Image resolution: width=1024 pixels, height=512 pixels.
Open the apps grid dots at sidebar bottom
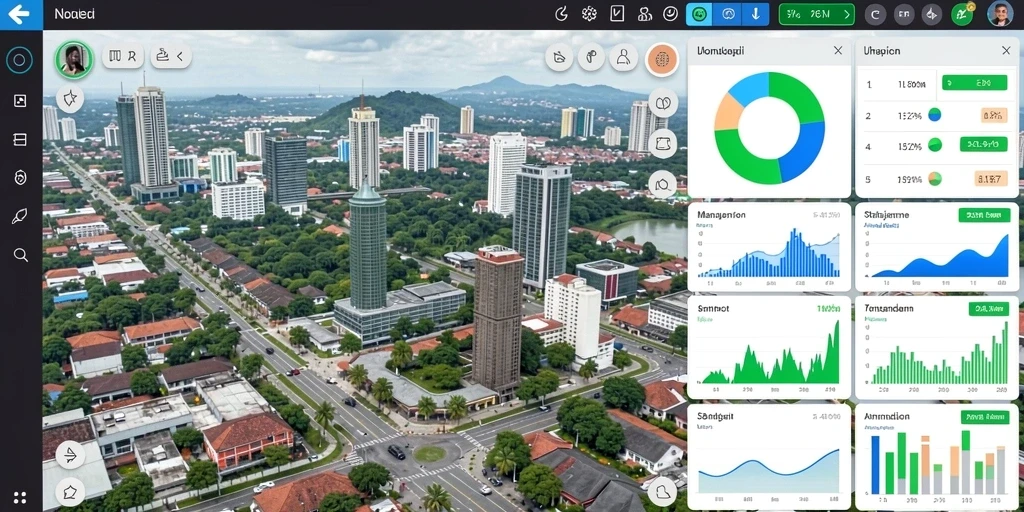coord(20,497)
